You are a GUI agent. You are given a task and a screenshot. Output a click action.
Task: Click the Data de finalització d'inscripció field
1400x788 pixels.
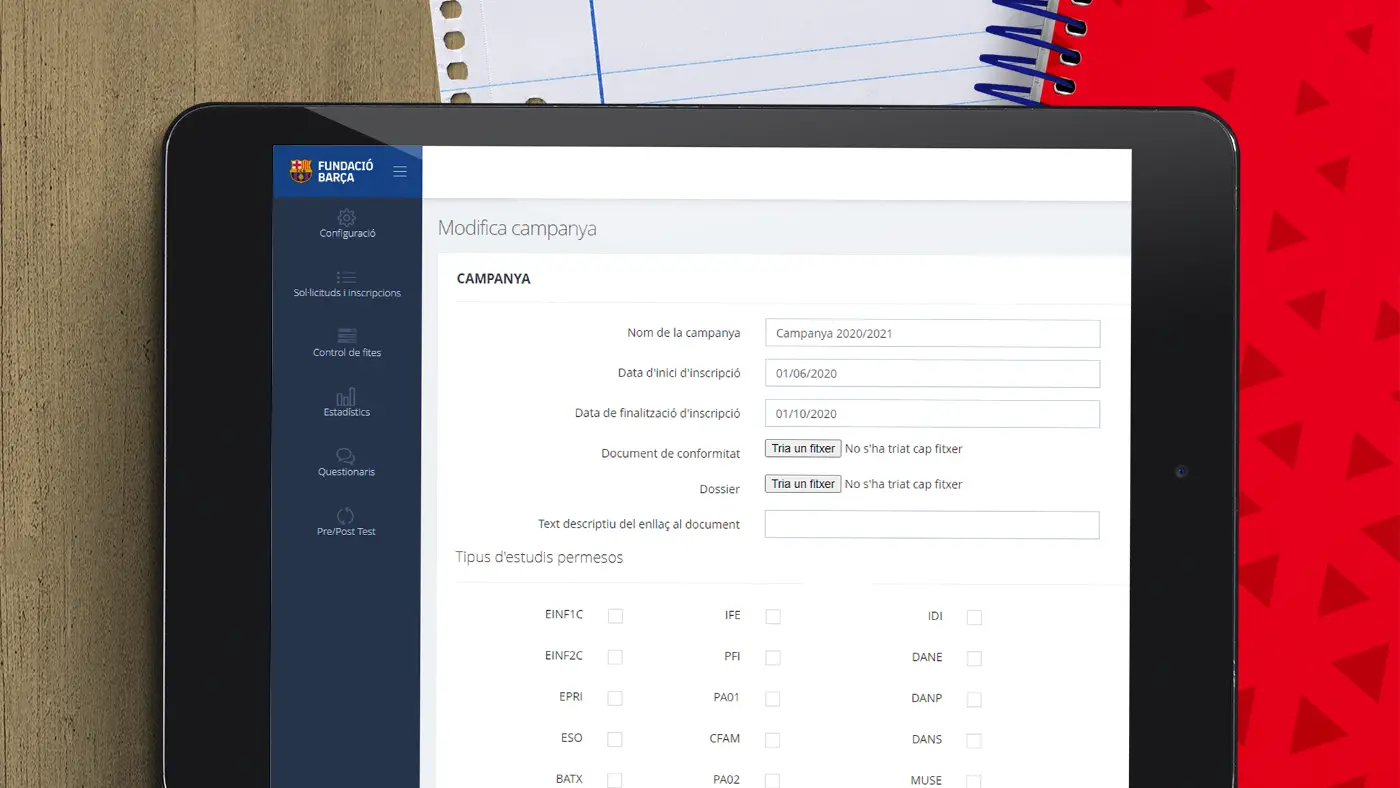pos(932,414)
